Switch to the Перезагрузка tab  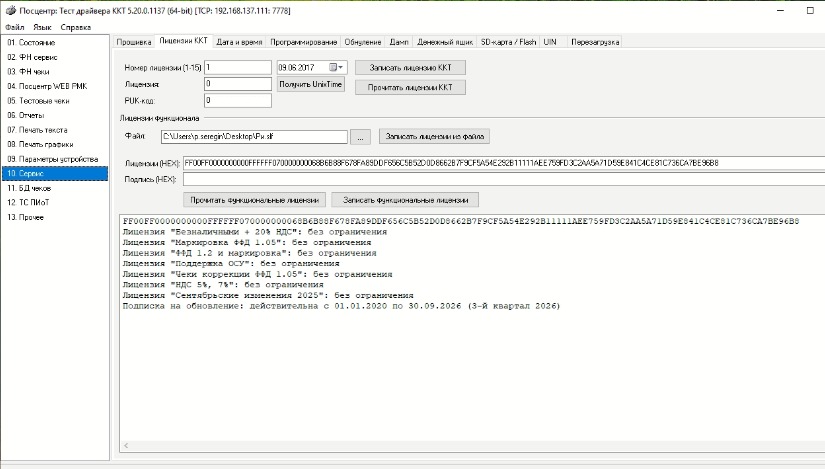pos(595,42)
